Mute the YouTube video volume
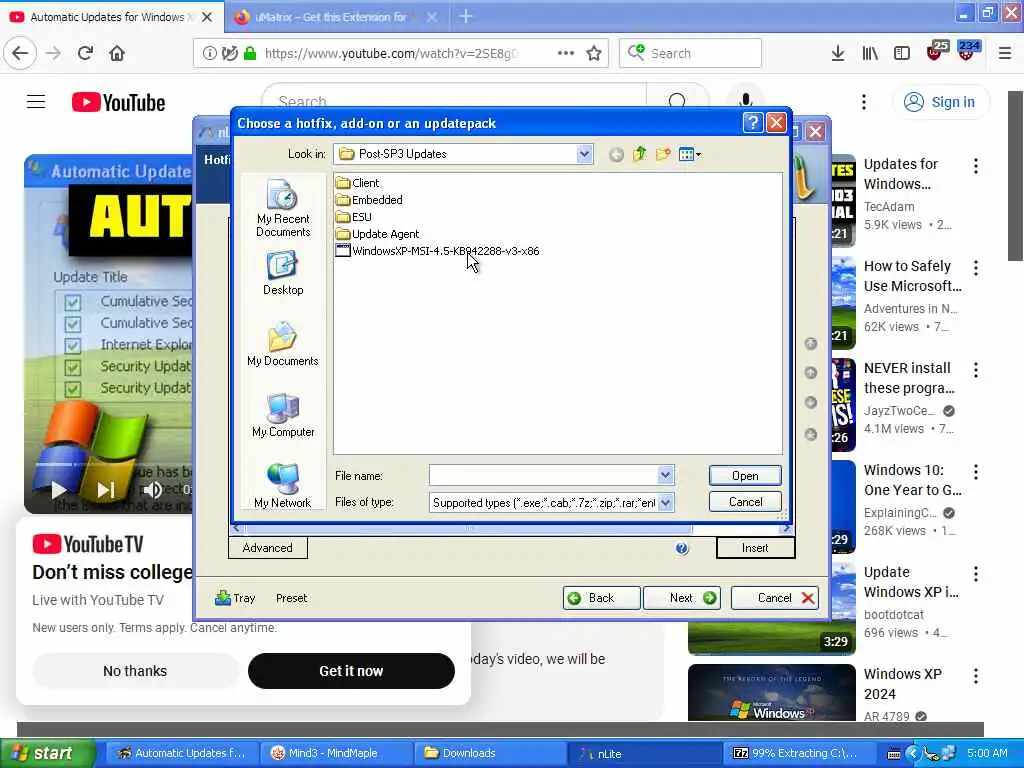This screenshot has width=1024, height=768. pyautogui.click(x=152, y=489)
